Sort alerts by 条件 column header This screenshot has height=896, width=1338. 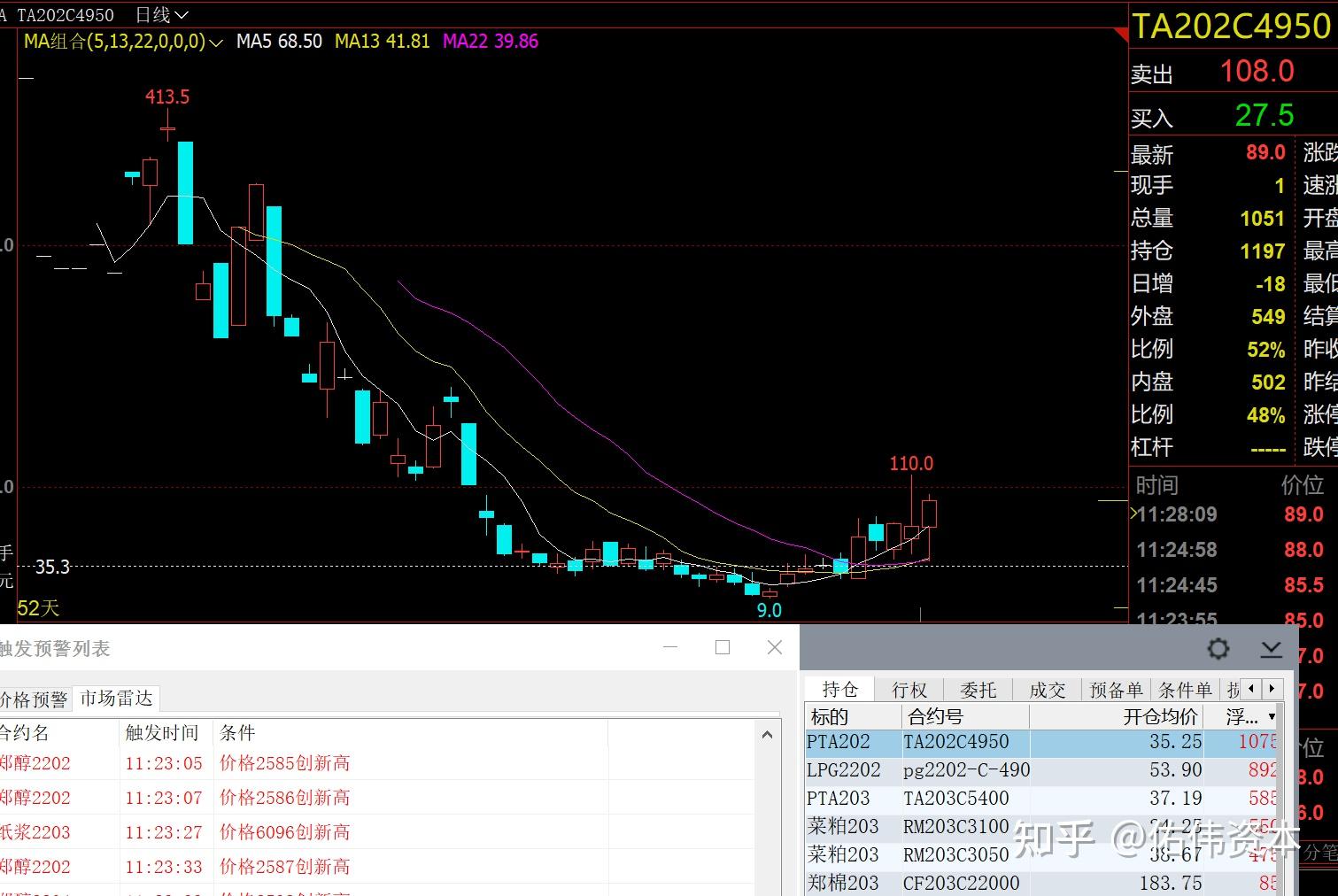click(x=411, y=733)
